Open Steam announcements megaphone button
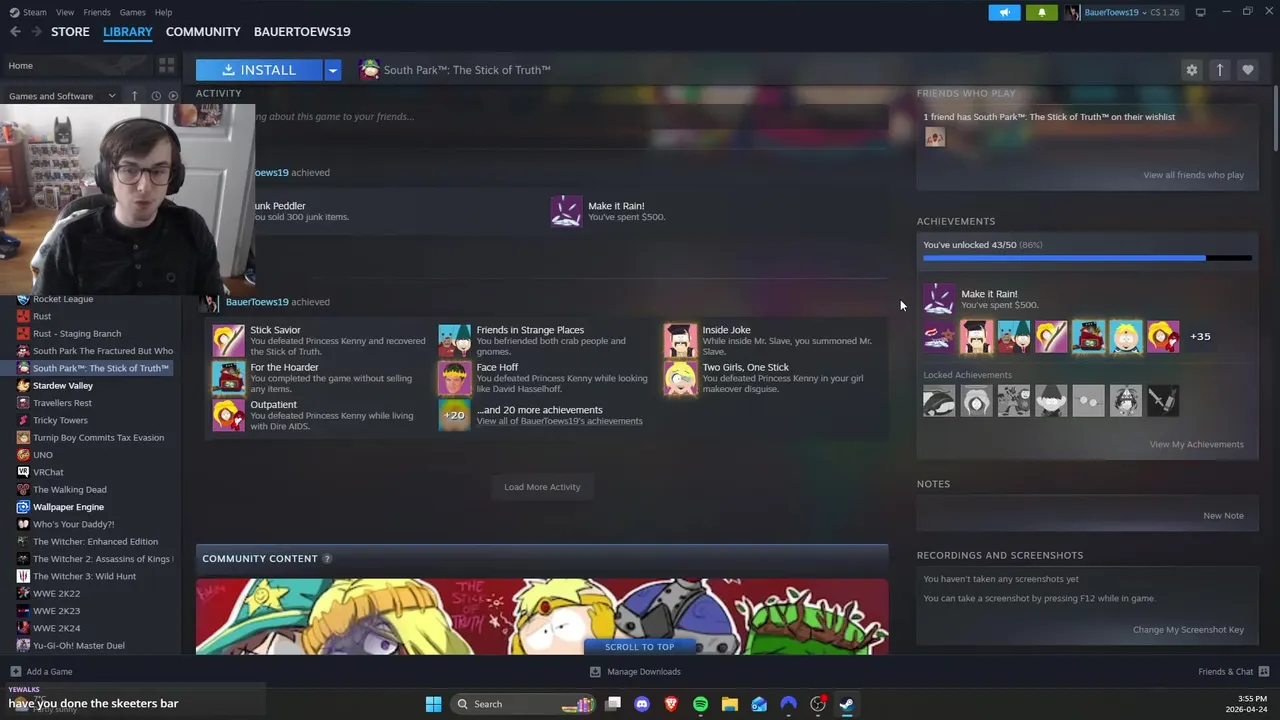1280x720 pixels. (1004, 12)
